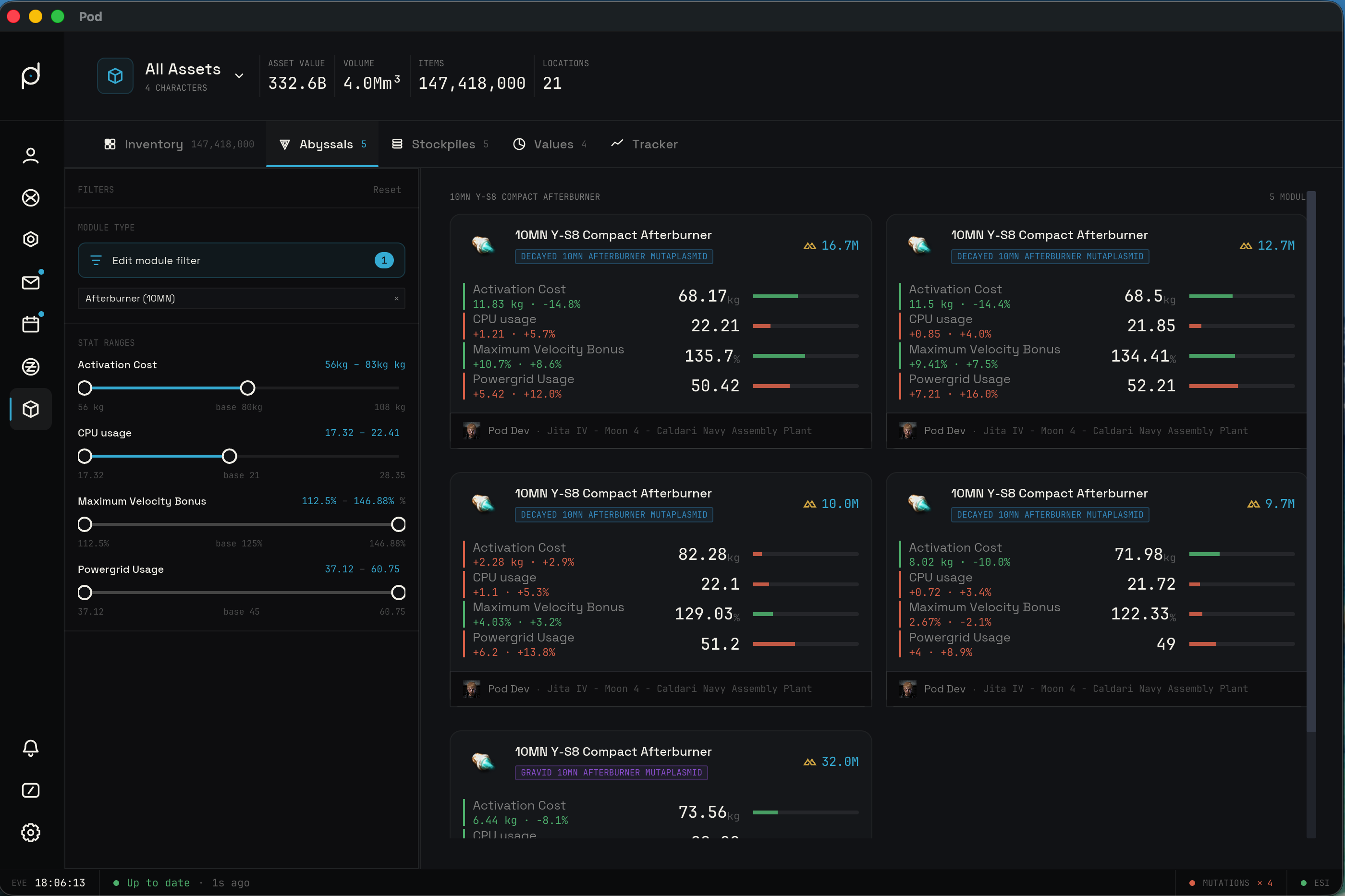
Task: Click the afterburner icon on the 16.7M card
Action: pyautogui.click(x=483, y=245)
